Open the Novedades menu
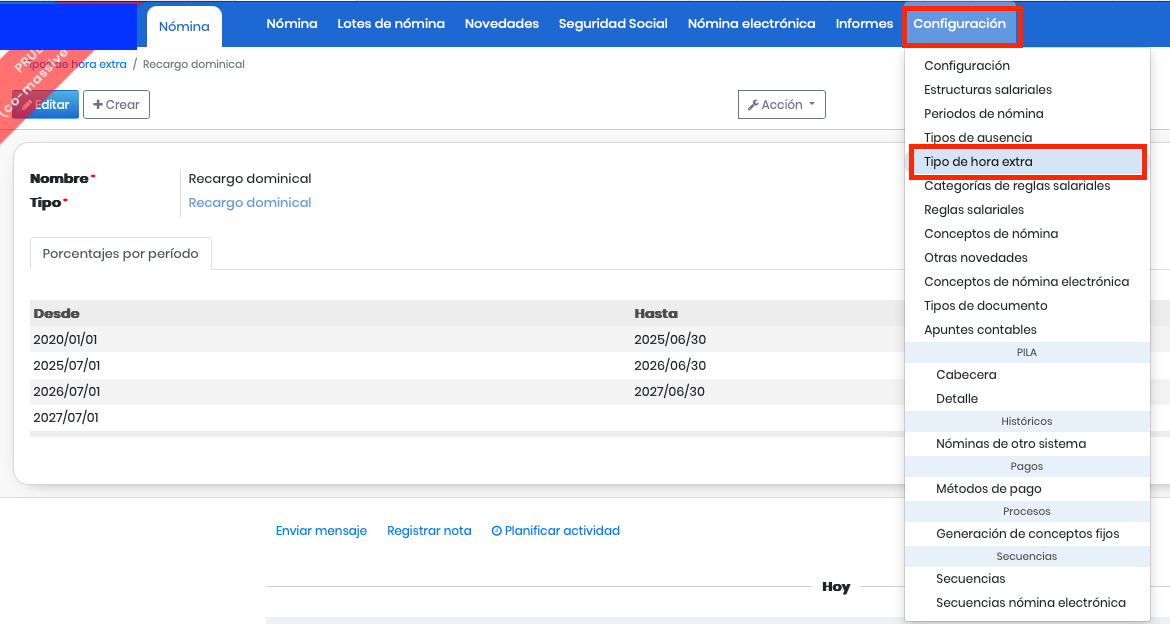This screenshot has height=624, width=1170. (502, 24)
